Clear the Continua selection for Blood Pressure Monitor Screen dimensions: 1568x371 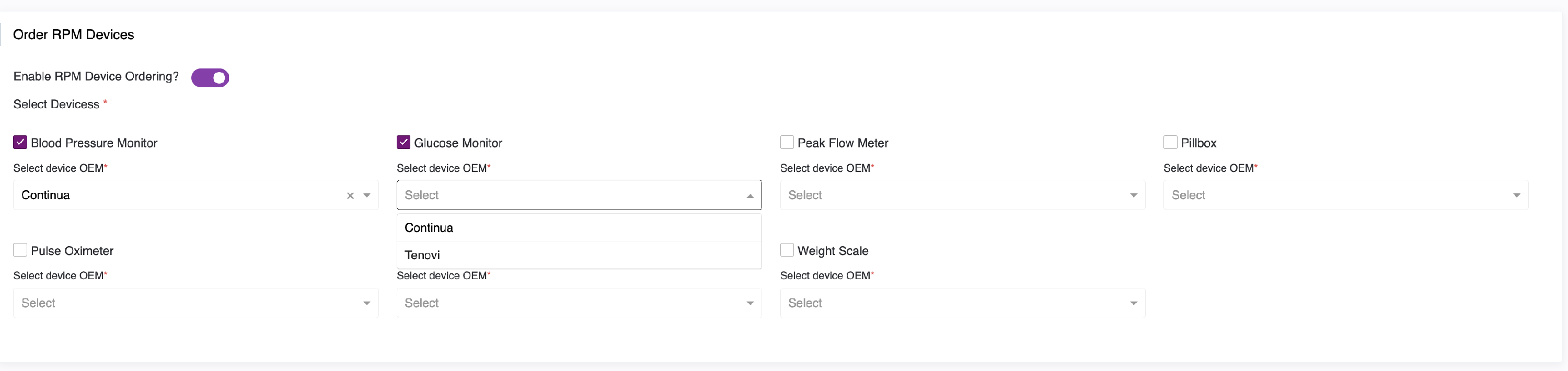click(x=350, y=196)
